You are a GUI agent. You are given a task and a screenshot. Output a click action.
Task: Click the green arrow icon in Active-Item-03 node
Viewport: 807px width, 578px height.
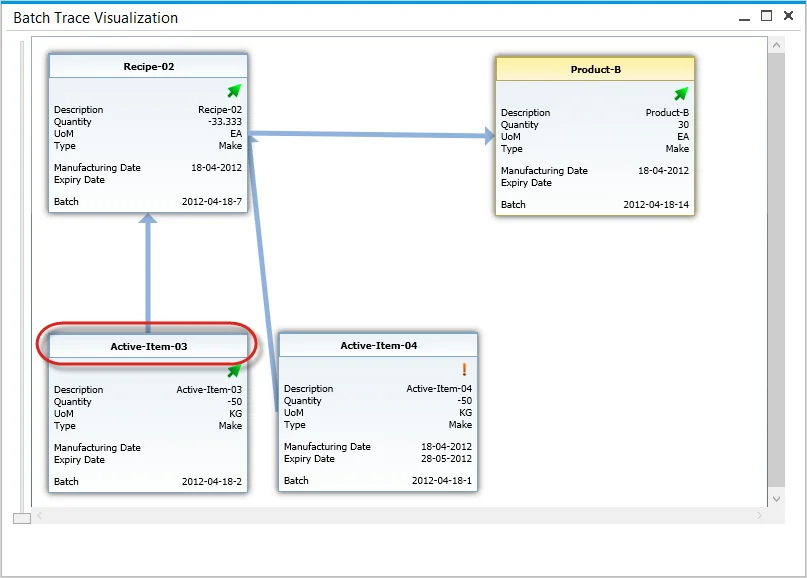(x=234, y=371)
